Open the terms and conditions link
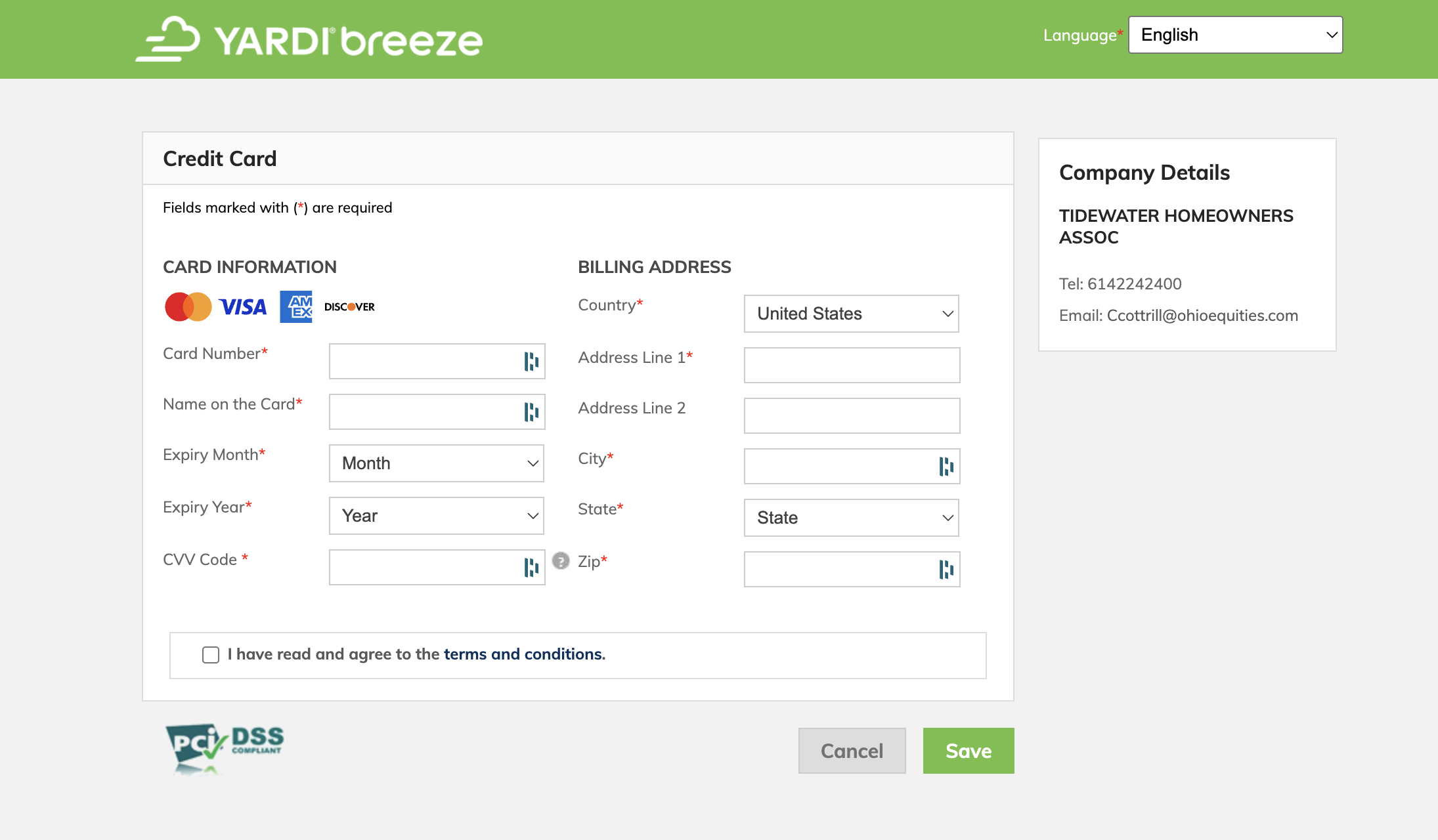 tap(523, 654)
